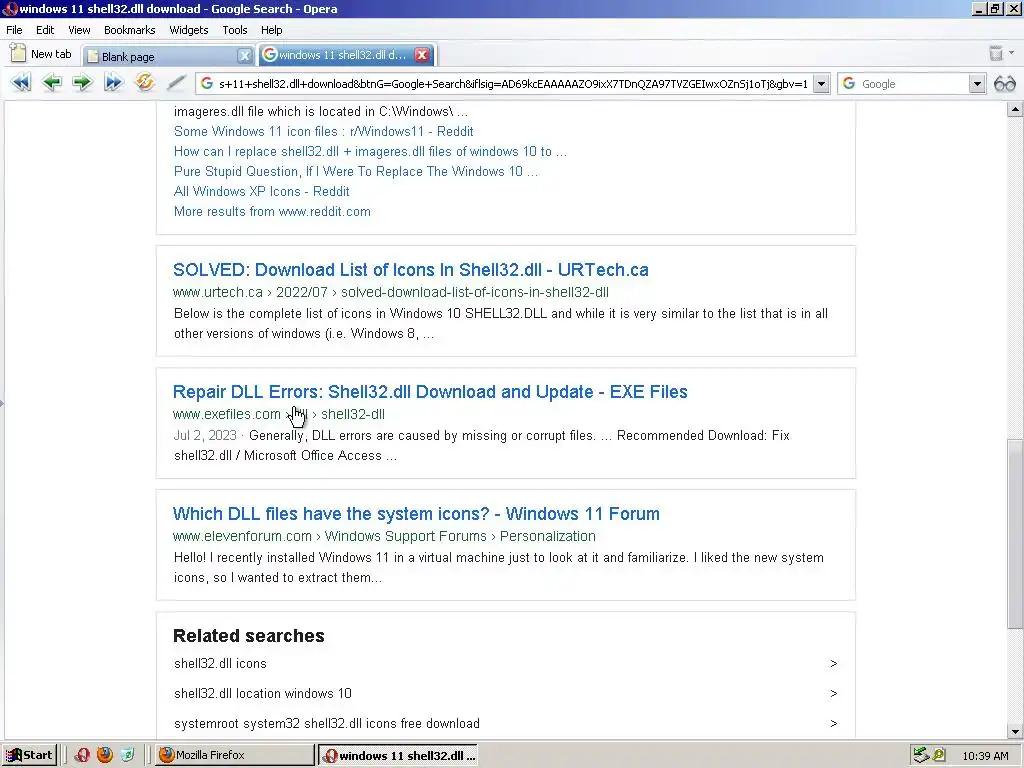Click the vertical scrollbar thumb

1014,534
